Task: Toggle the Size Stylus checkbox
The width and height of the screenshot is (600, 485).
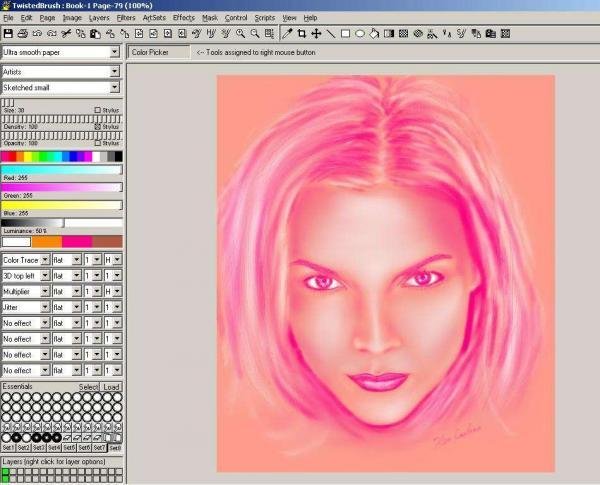Action: (x=98, y=110)
